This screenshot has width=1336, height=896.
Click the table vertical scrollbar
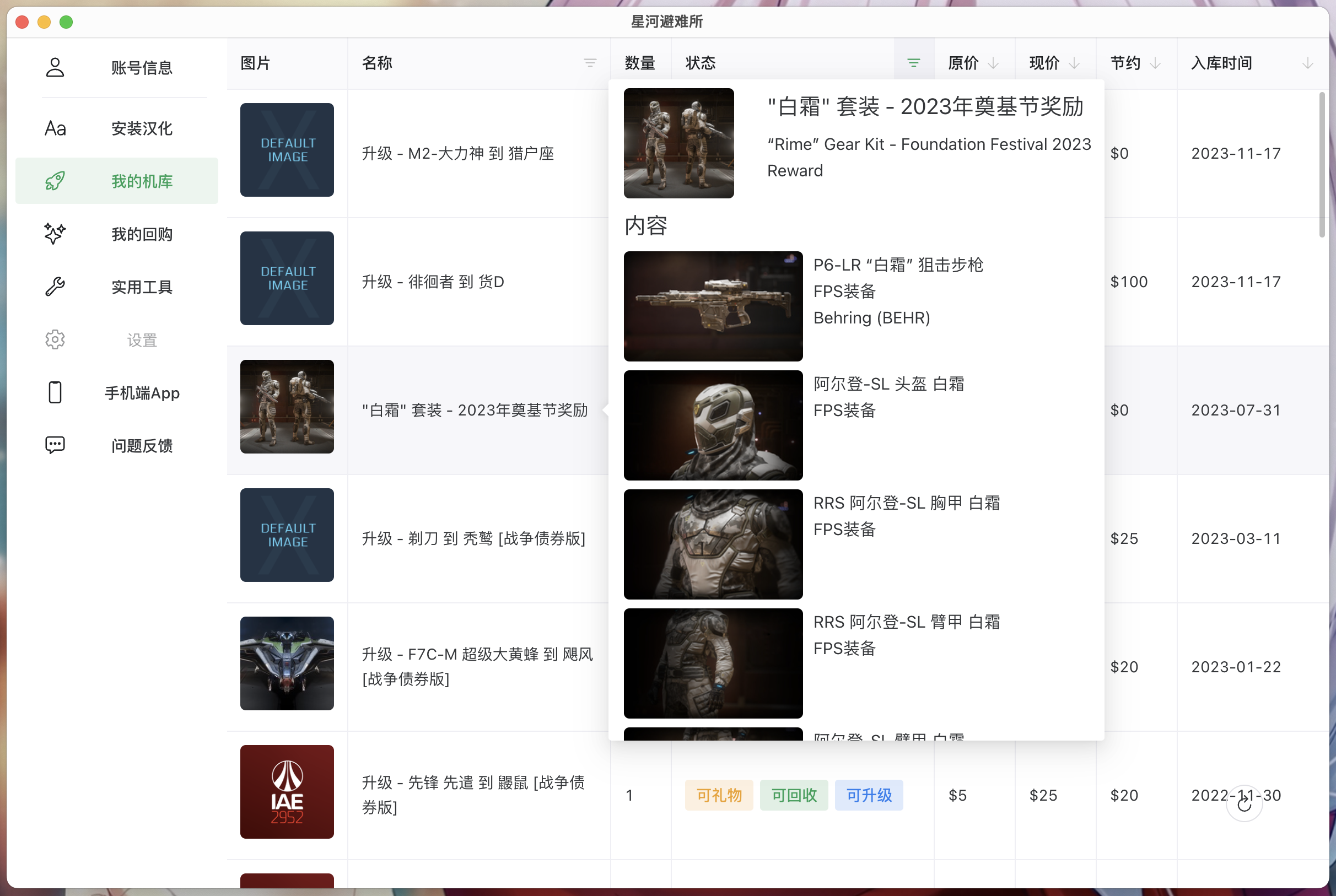point(1321,165)
